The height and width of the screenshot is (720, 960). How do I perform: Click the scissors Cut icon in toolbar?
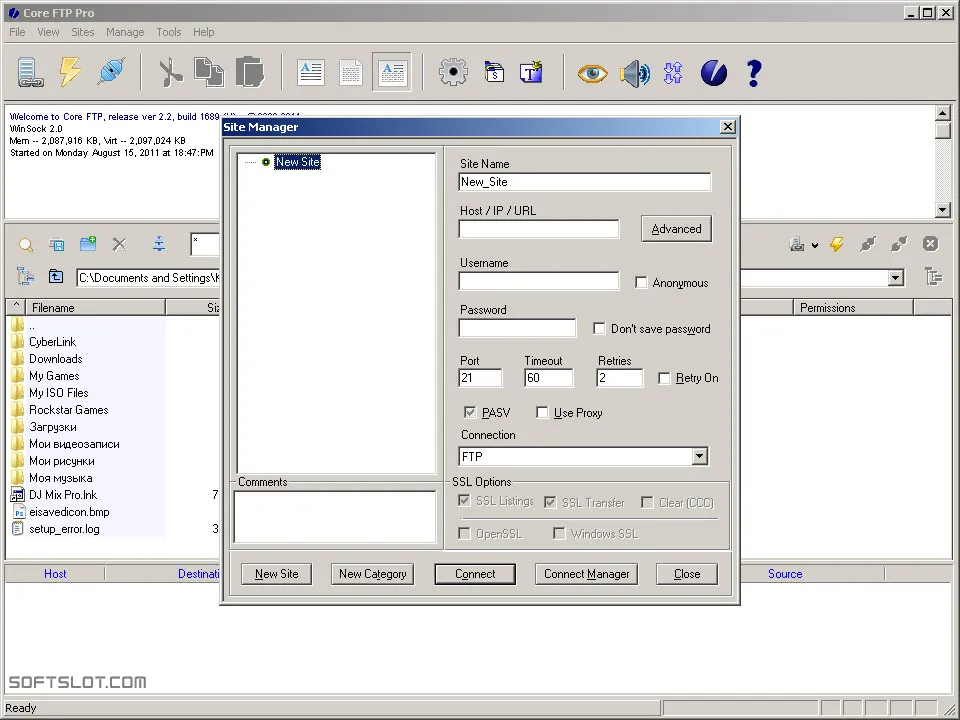coord(170,72)
